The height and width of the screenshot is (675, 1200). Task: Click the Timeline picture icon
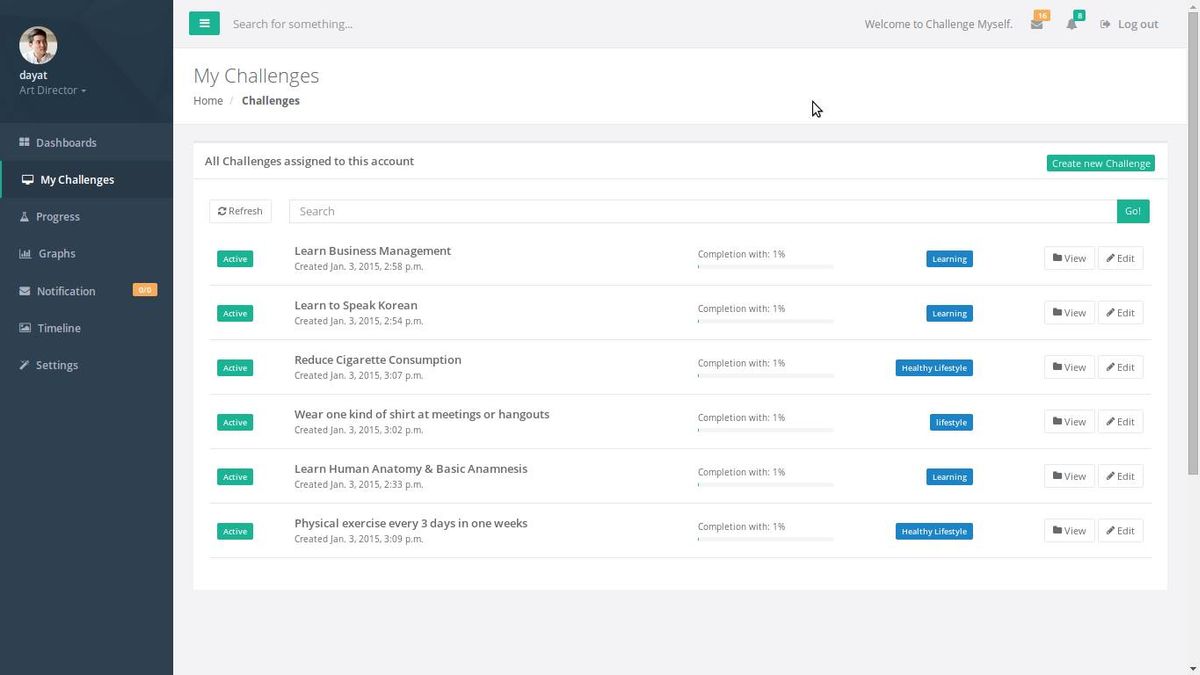tap(25, 328)
